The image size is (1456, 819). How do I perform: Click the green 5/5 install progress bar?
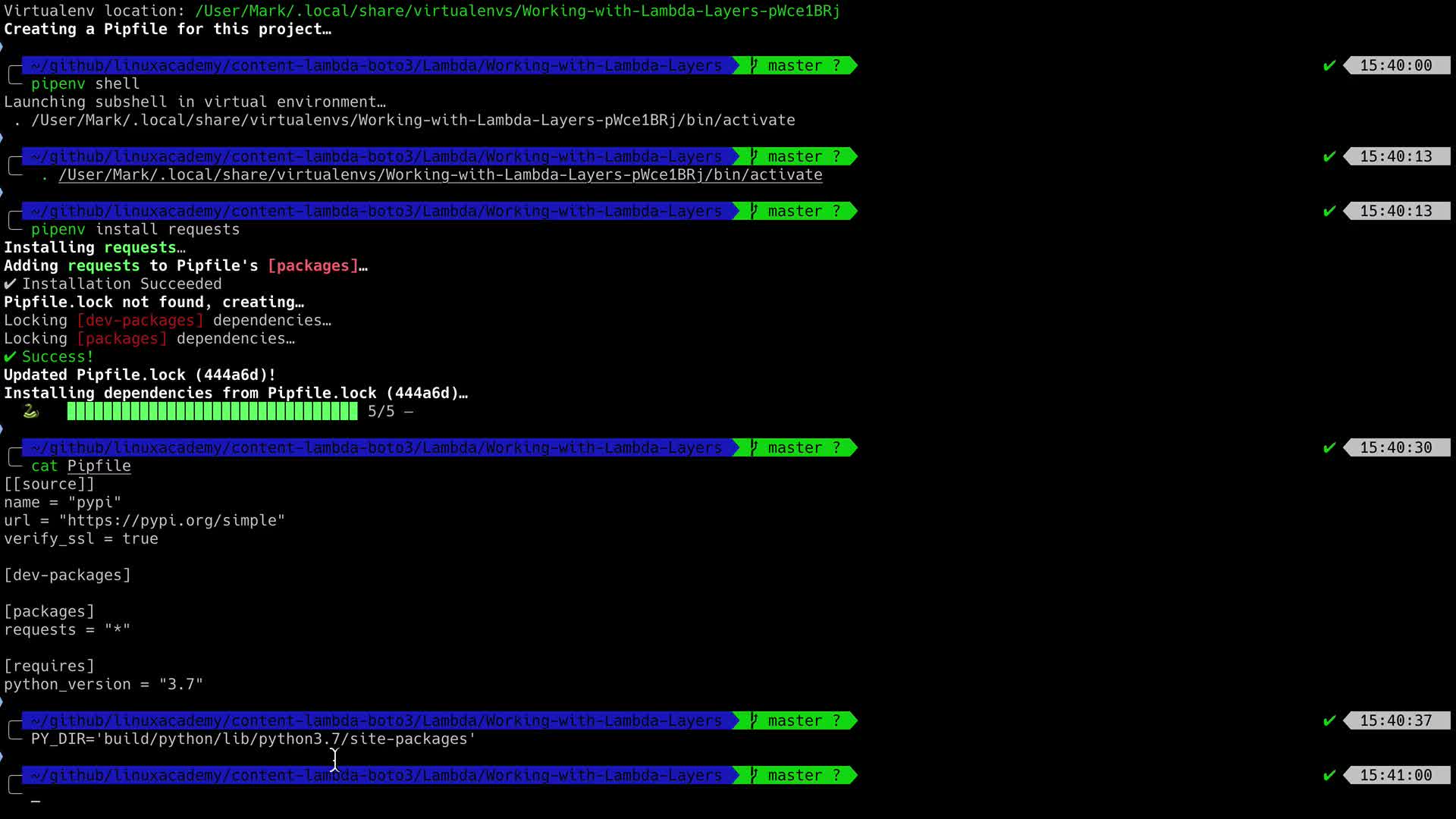point(212,412)
